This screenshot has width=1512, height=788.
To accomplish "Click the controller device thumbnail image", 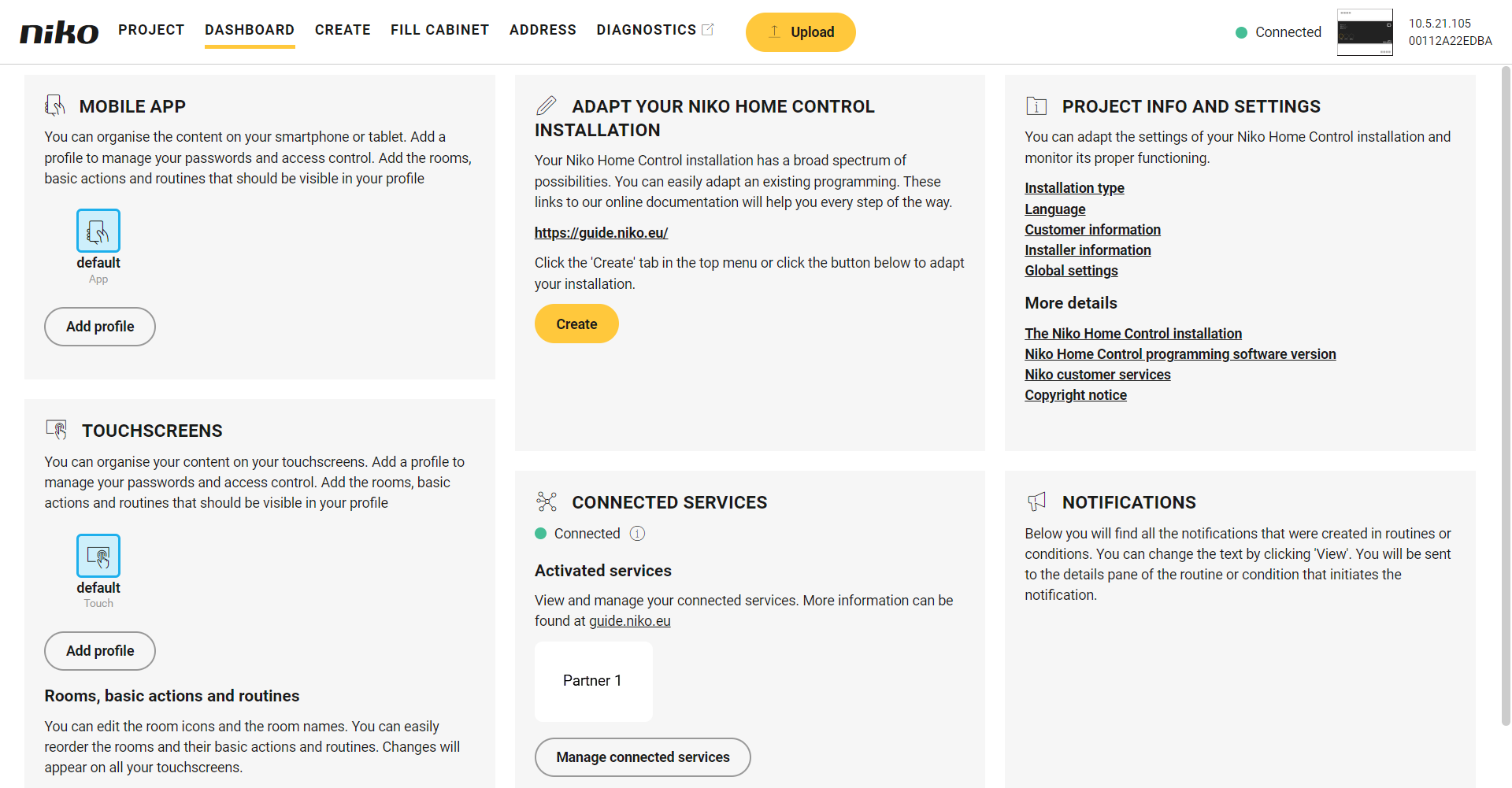I will coord(1365,32).
